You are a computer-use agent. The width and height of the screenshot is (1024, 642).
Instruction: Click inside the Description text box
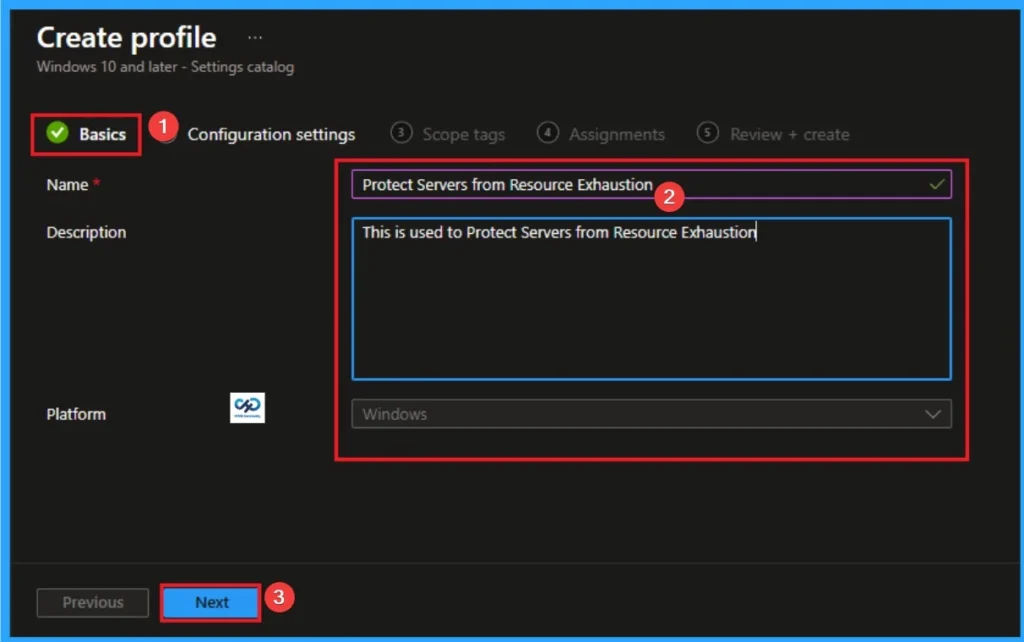tap(650, 295)
